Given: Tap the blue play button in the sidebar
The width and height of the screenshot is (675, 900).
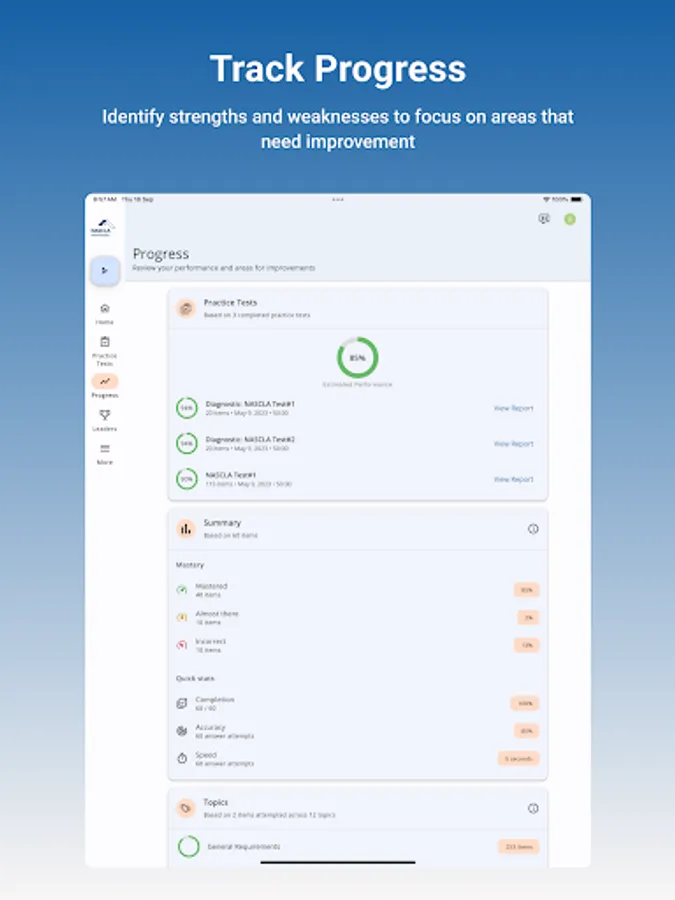Looking at the screenshot, I should click(x=104, y=270).
